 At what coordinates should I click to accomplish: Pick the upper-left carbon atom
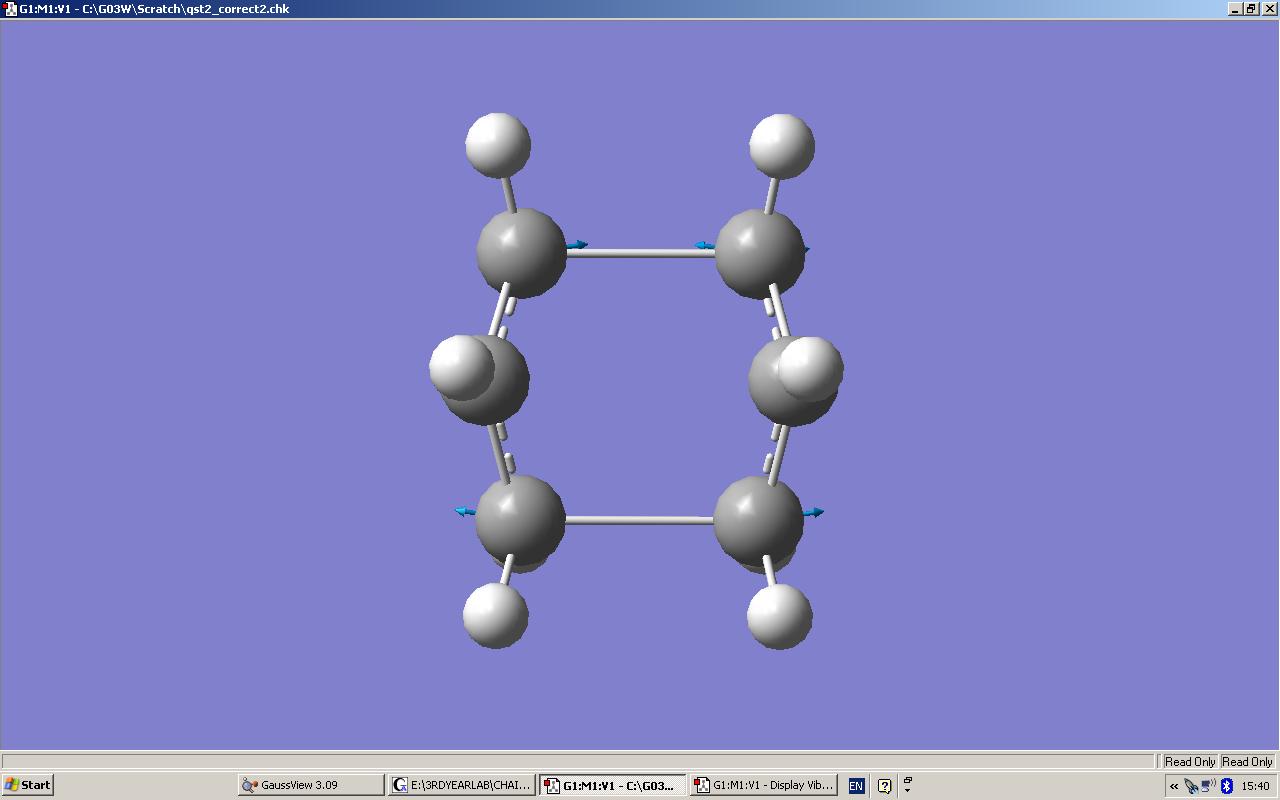[521, 253]
